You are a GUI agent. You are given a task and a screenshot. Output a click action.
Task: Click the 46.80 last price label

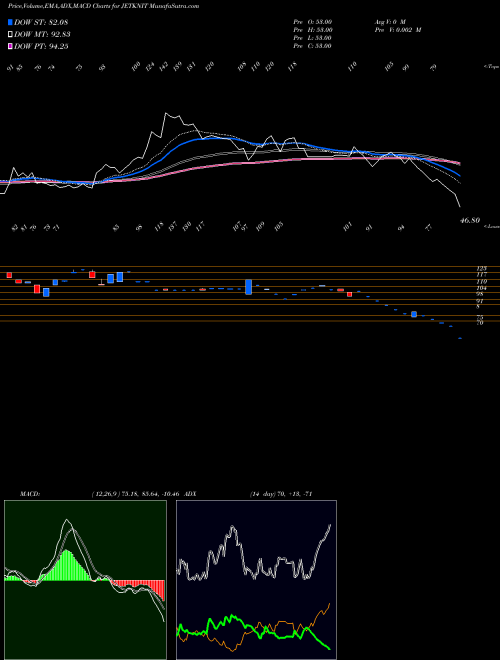470,220
